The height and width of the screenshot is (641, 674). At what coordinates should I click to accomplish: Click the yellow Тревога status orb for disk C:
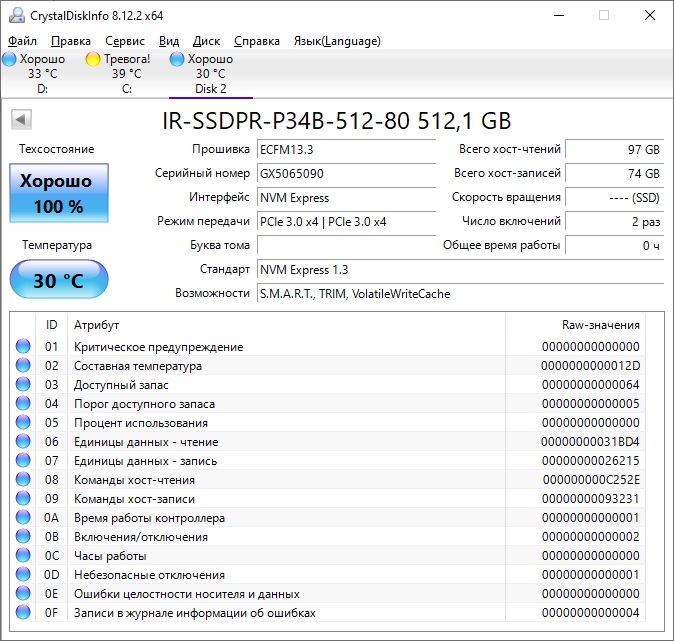(x=94, y=60)
